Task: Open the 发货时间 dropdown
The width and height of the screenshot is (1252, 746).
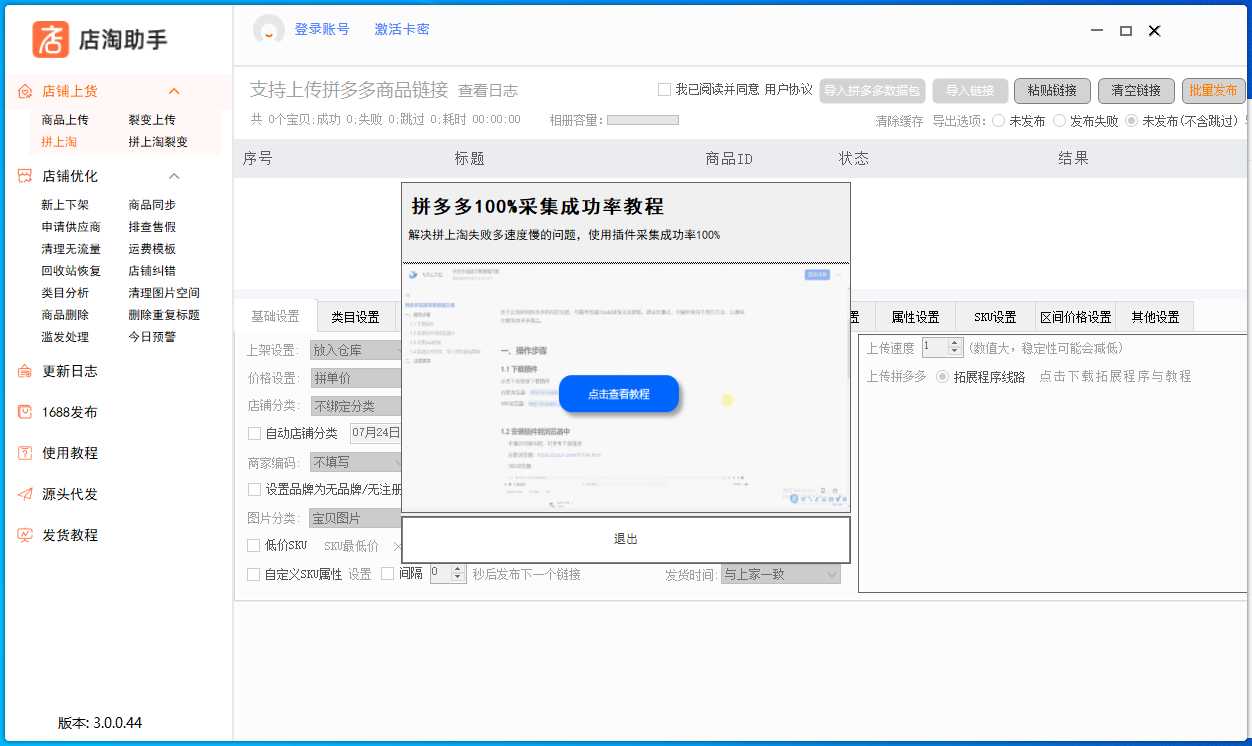Action: coord(780,574)
